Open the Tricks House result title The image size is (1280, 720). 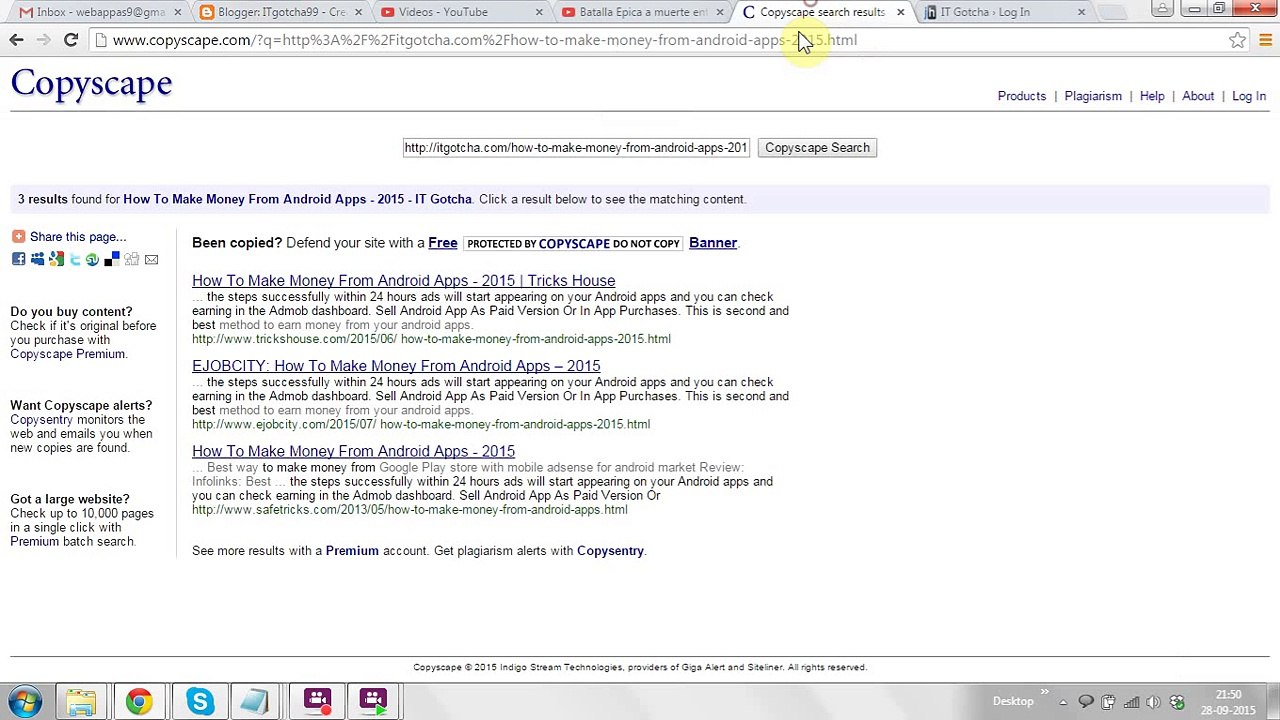tap(403, 281)
